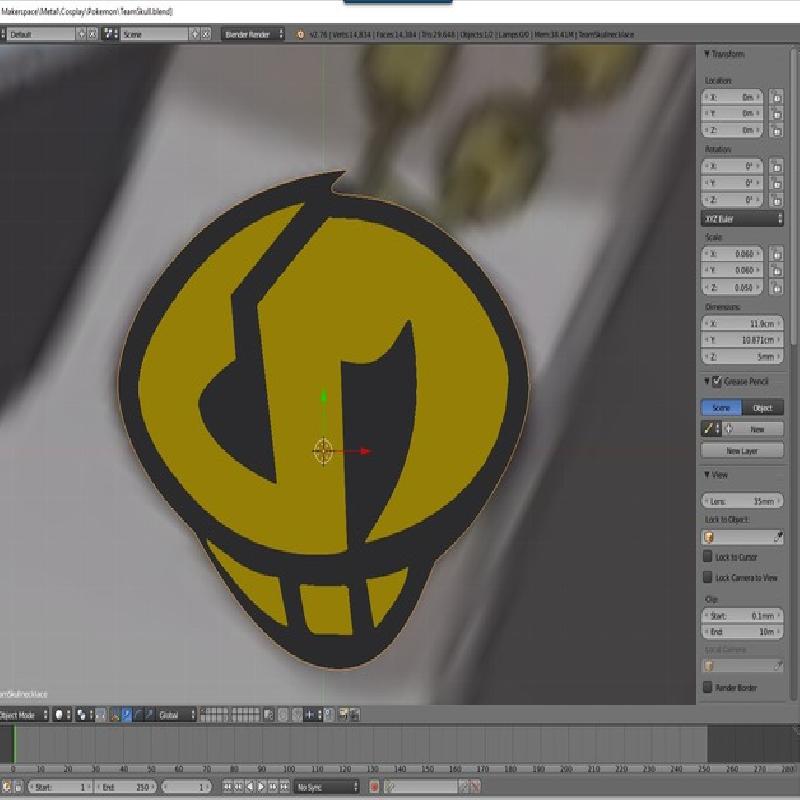Click the Lens 35mm value field

pyautogui.click(x=742, y=501)
